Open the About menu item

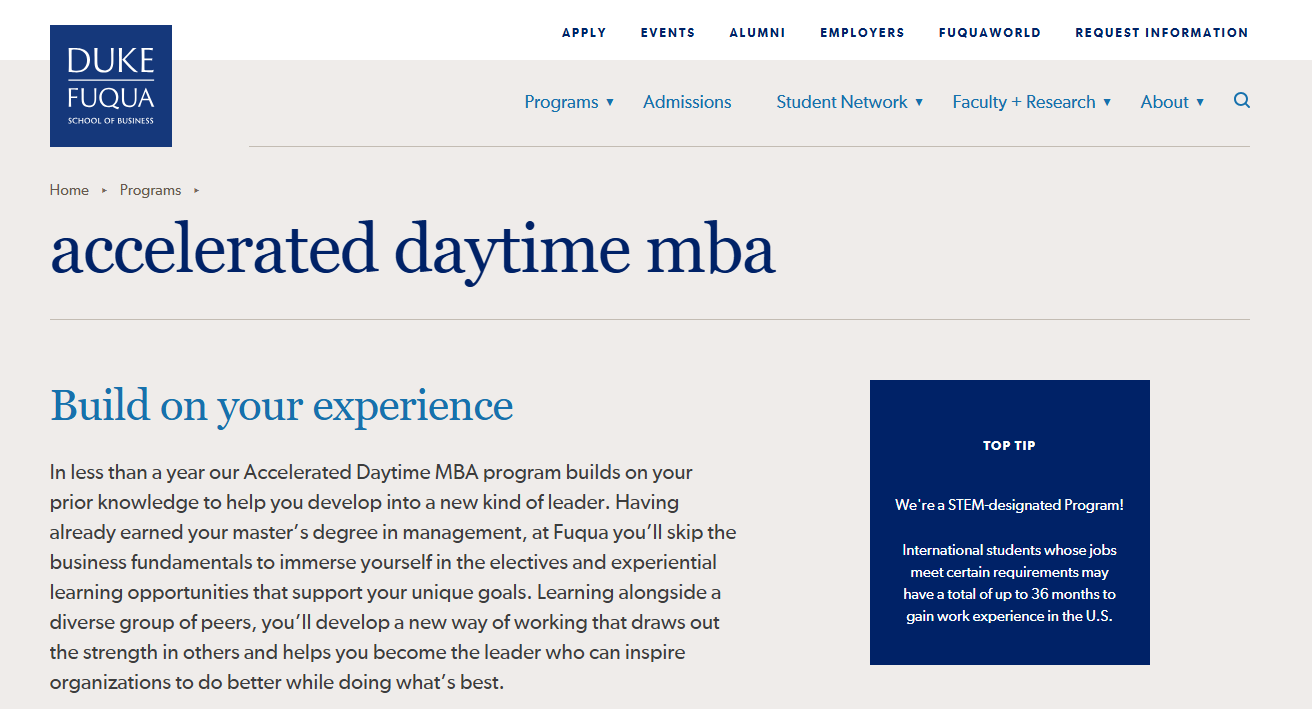[1164, 102]
